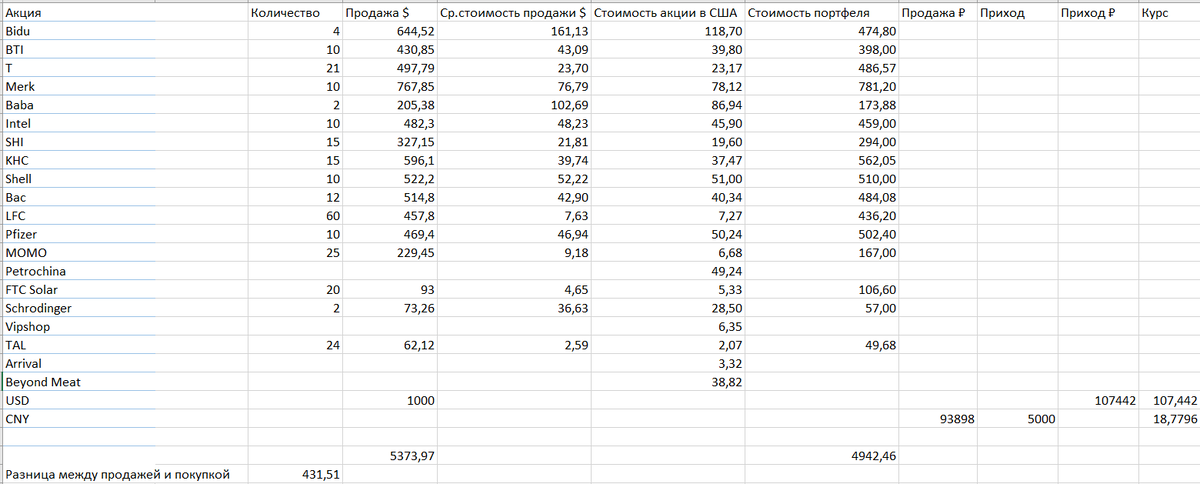This screenshot has height=484, width=1200.
Task: Select the 'BTI' row label
Action: tap(124, 49)
